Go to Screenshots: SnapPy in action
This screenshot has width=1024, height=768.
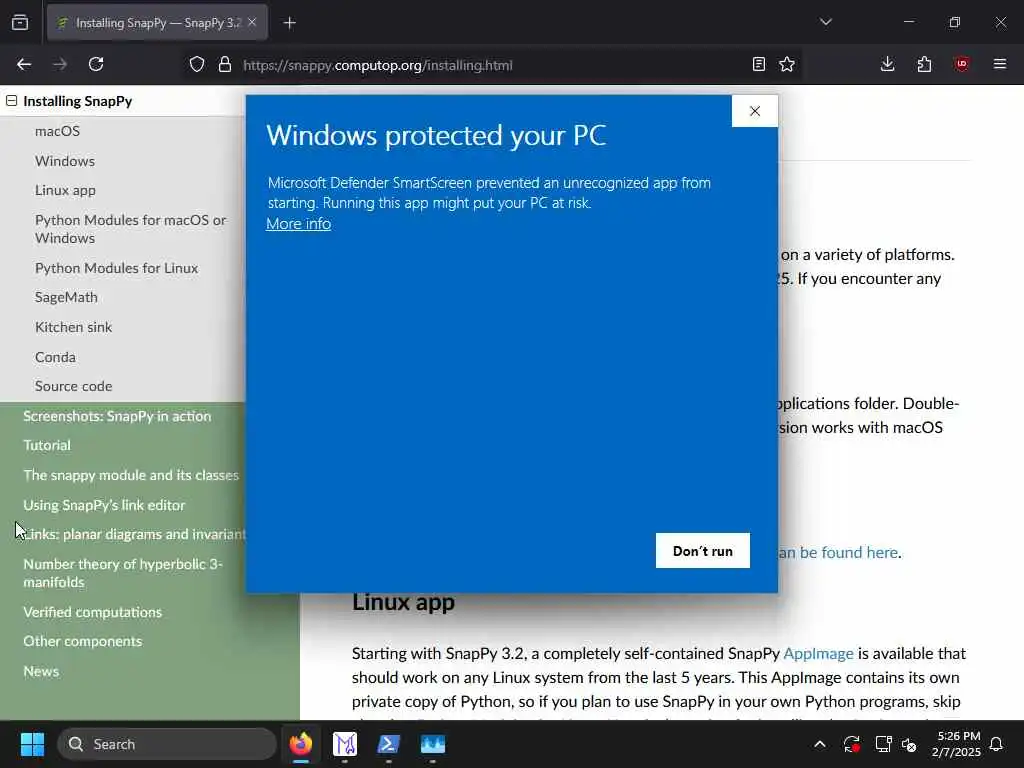click(117, 416)
